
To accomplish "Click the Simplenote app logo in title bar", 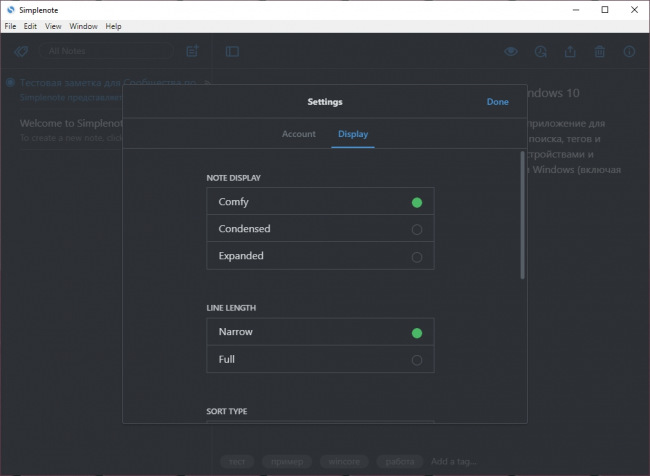I will click(x=11, y=10).
